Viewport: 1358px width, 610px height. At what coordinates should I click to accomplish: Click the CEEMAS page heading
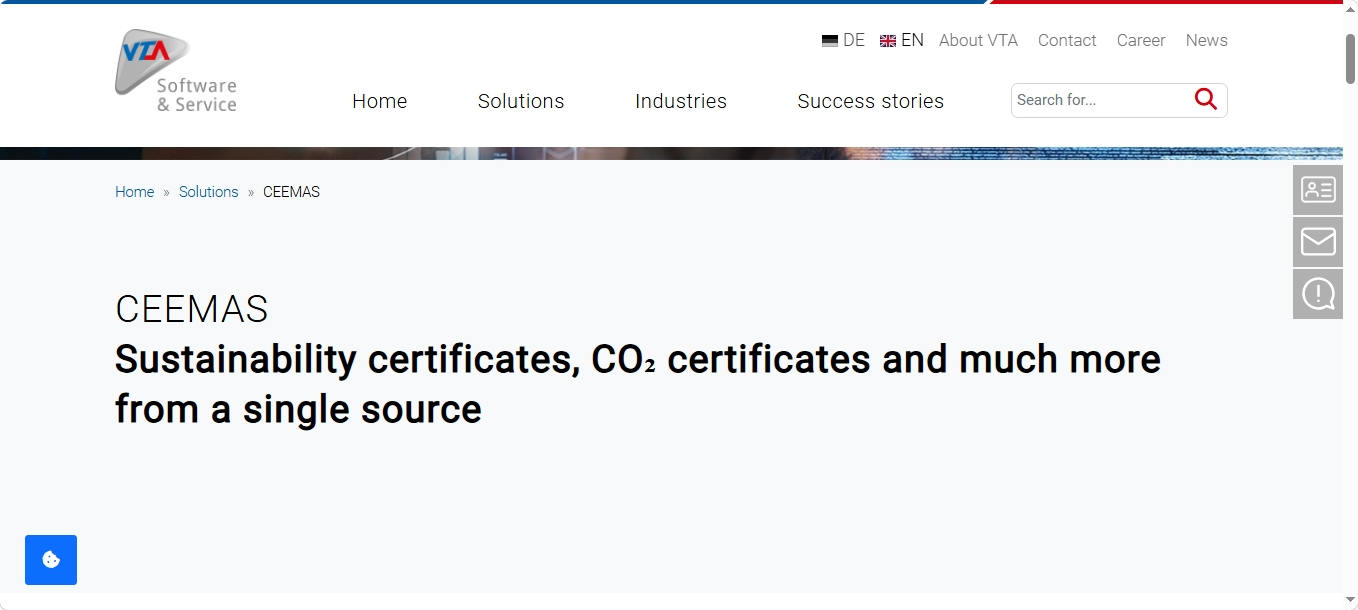click(x=192, y=310)
